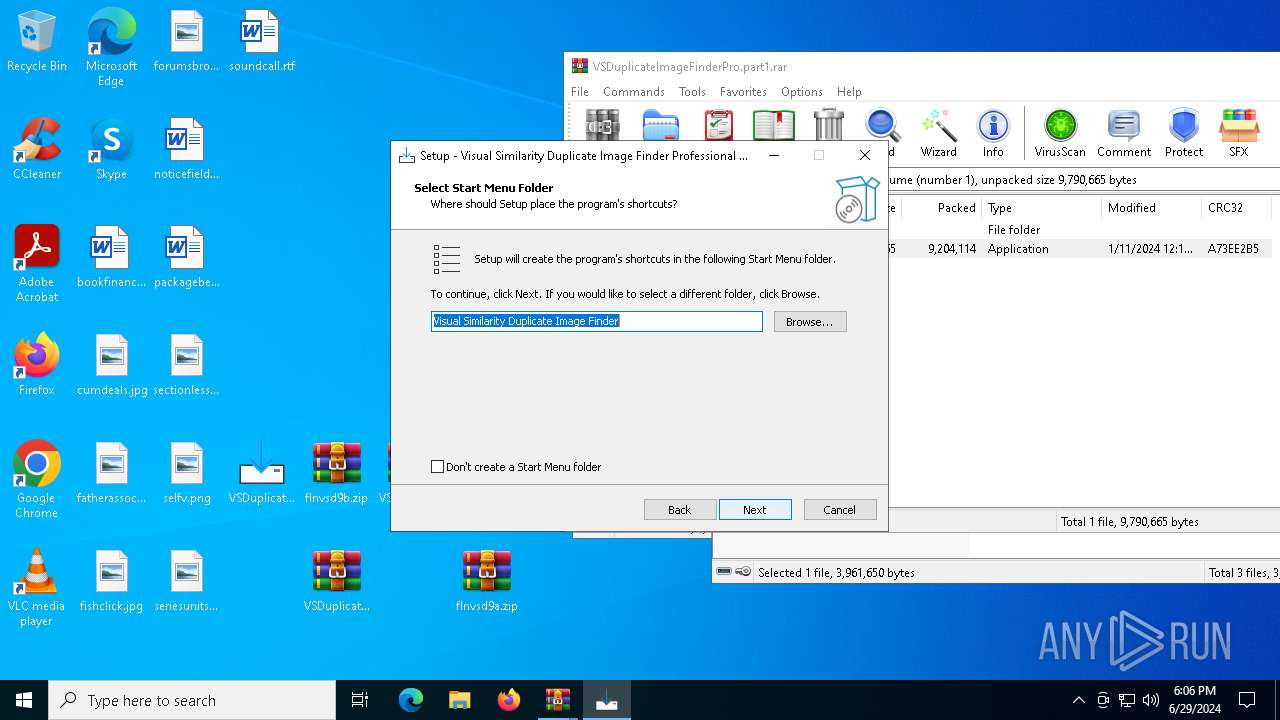Viewport: 1280px width, 720px height.
Task: Sort WinRAR list by Packed column
Action: tap(940, 208)
